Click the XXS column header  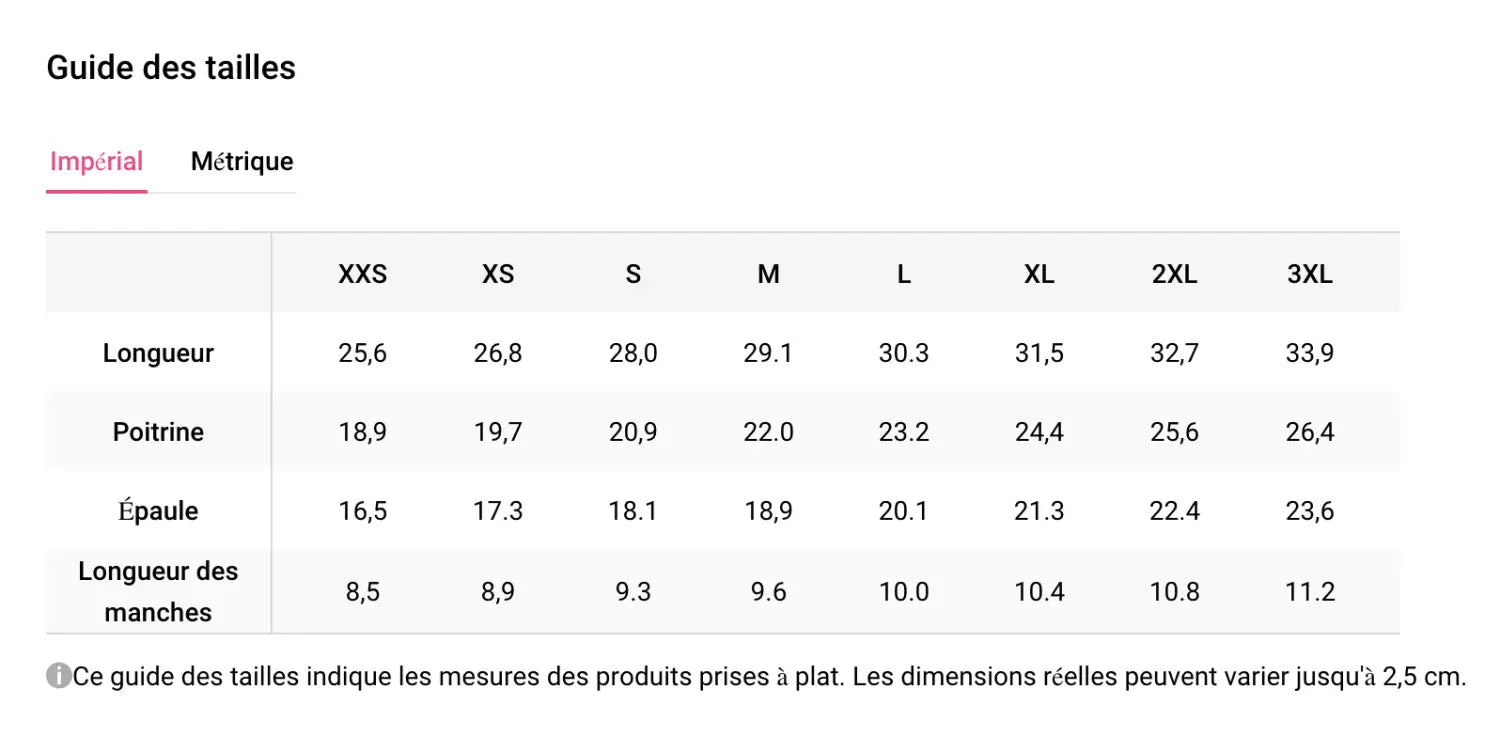coord(362,273)
